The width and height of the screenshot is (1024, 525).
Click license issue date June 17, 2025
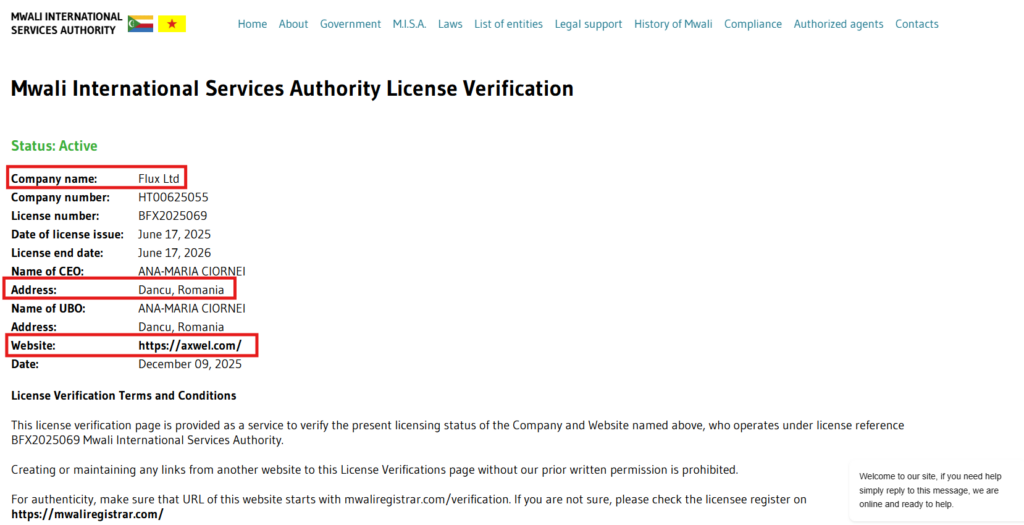(175, 234)
